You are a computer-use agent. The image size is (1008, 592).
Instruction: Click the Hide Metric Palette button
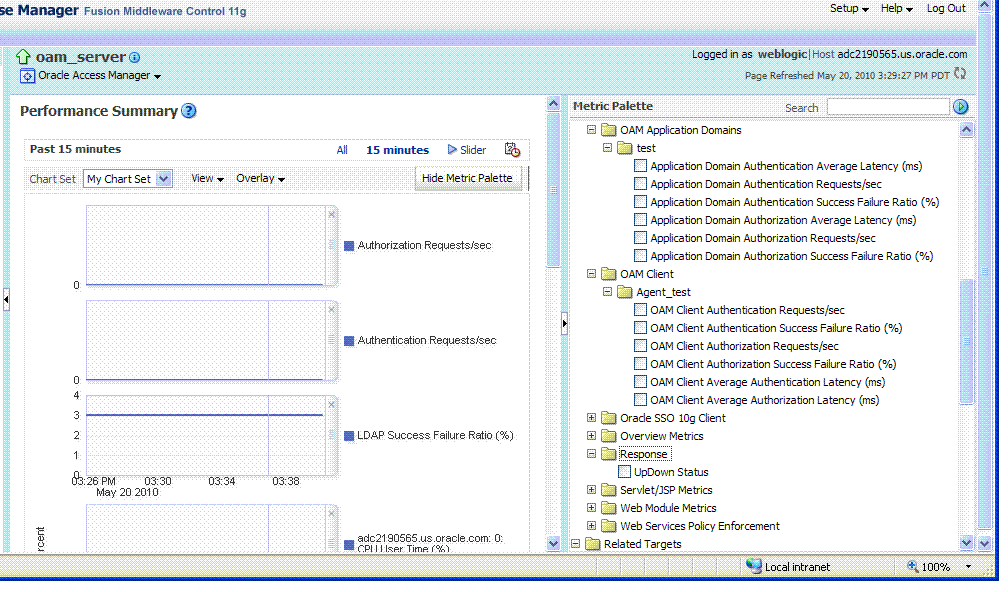[x=467, y=178]
